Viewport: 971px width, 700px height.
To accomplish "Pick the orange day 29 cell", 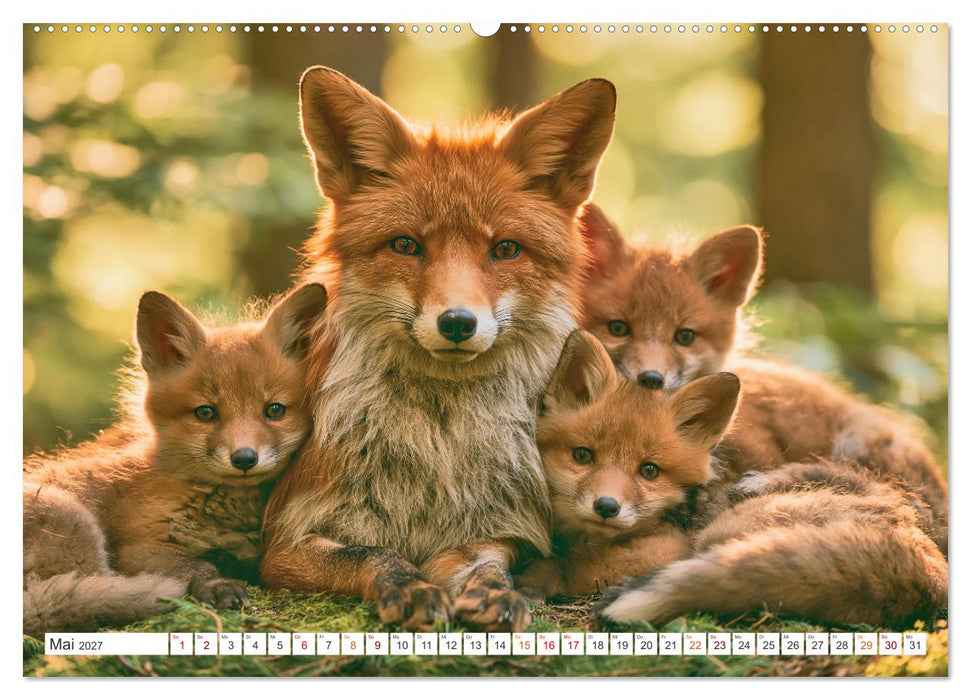I will click(x=866, y=644).
